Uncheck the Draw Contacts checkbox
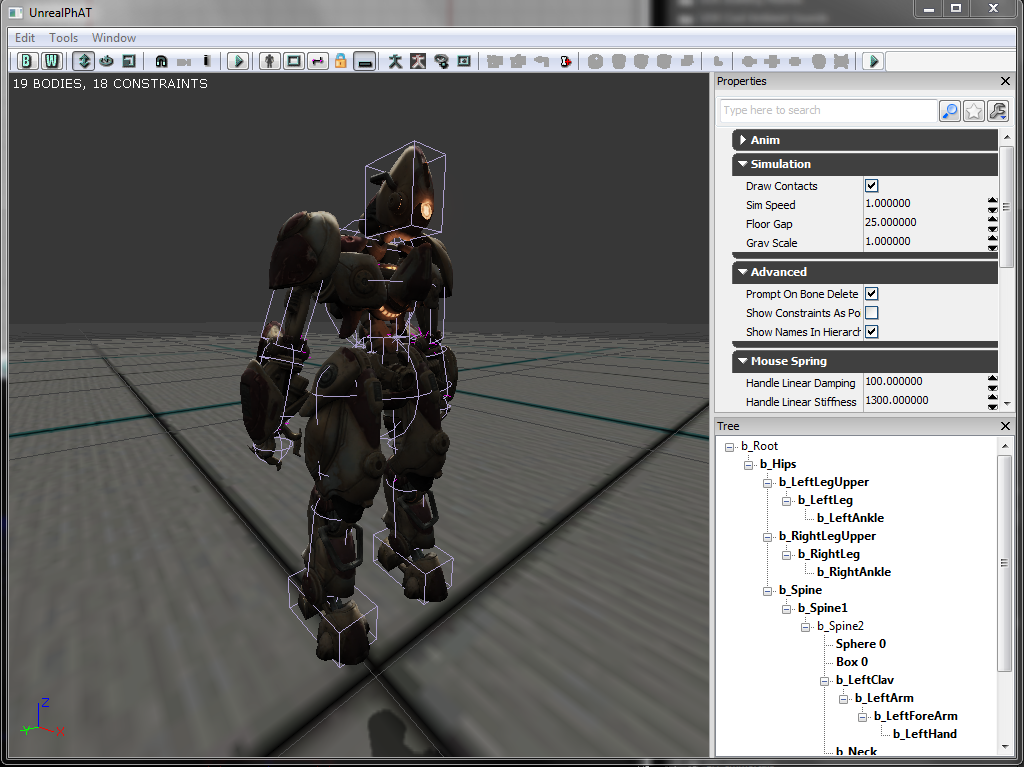Viewport: 1024px width, 767px height. pos(871,186)
